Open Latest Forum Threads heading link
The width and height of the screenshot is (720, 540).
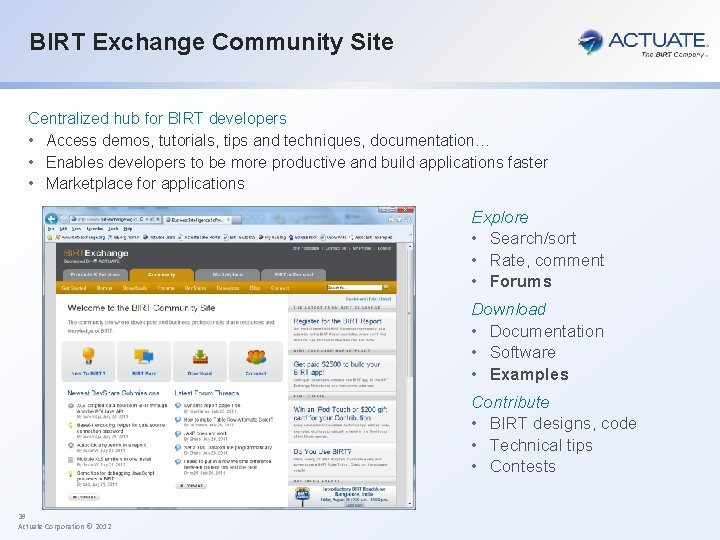(x=207, y=393)
